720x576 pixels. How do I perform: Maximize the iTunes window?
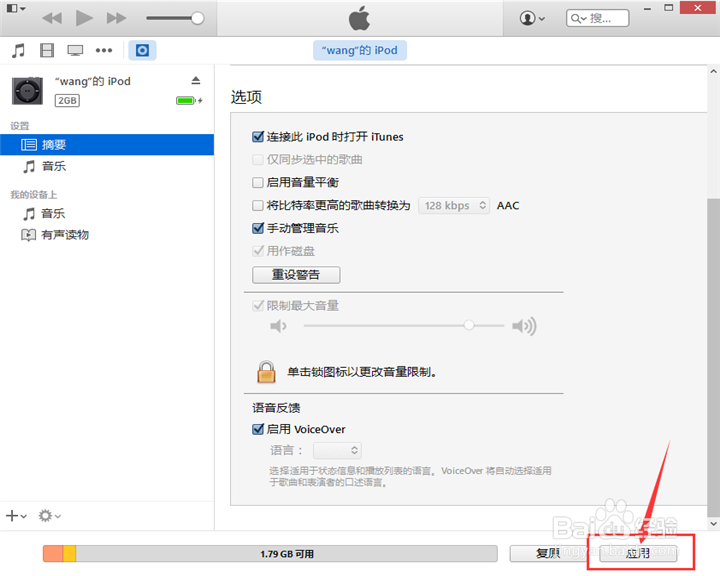[x=669, y=8]
